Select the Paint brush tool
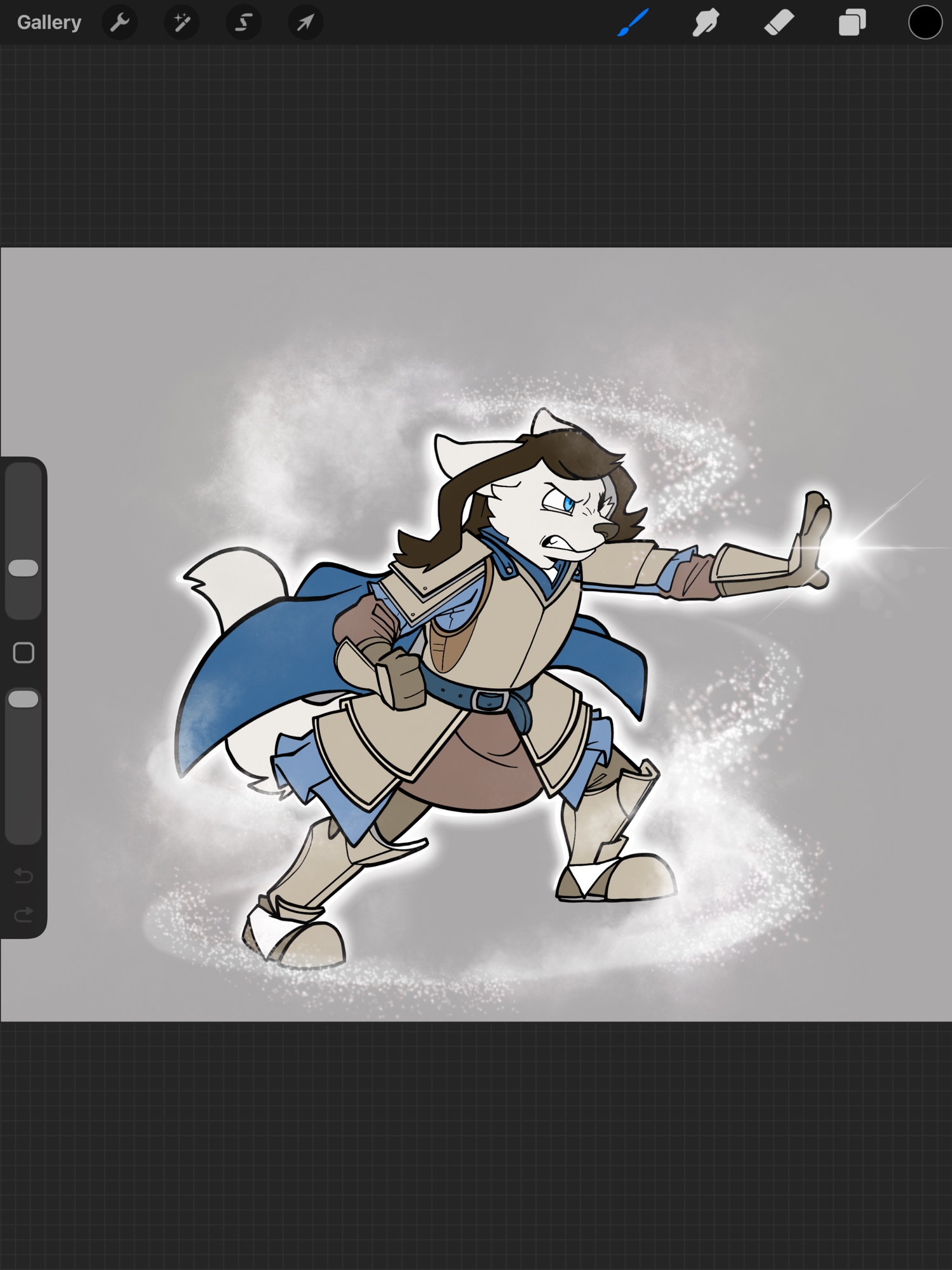Viewport: 952px width, 1270px height. pyautogui.click(x=633, y=23)
